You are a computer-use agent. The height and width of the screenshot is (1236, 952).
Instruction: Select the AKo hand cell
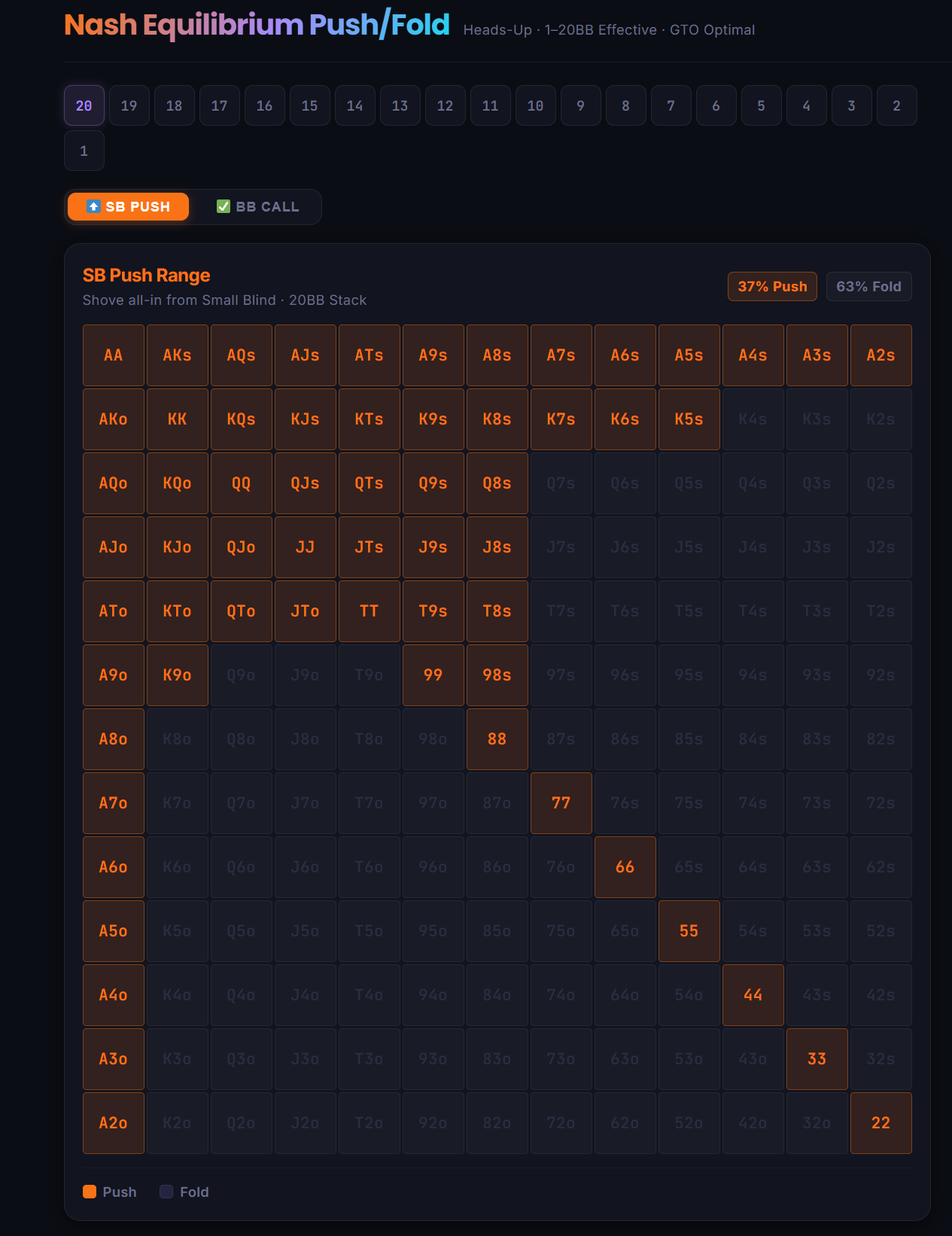(x=114, y=419)
